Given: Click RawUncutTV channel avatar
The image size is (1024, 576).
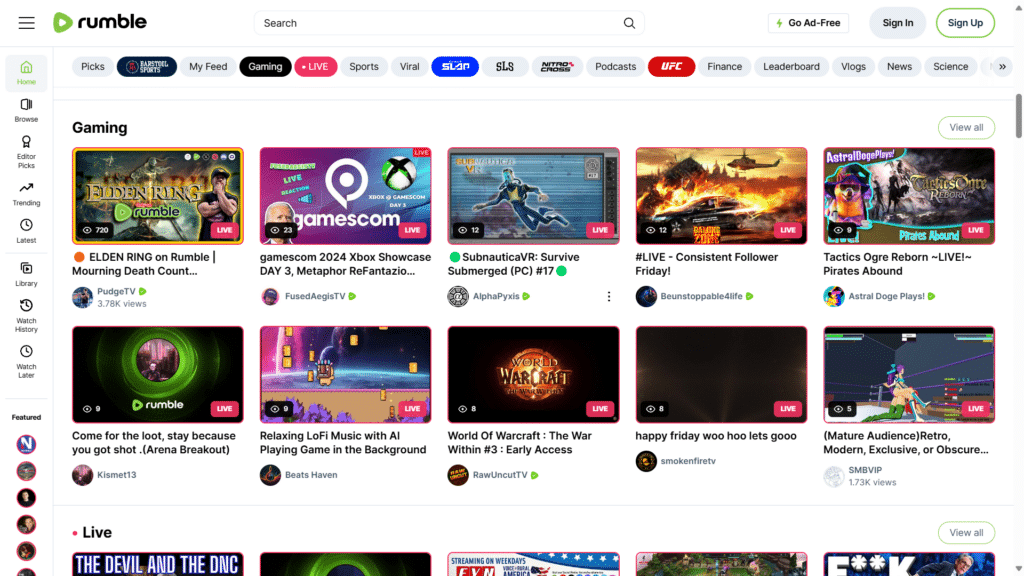Looking at the screenshot, I should pos(458,475).
